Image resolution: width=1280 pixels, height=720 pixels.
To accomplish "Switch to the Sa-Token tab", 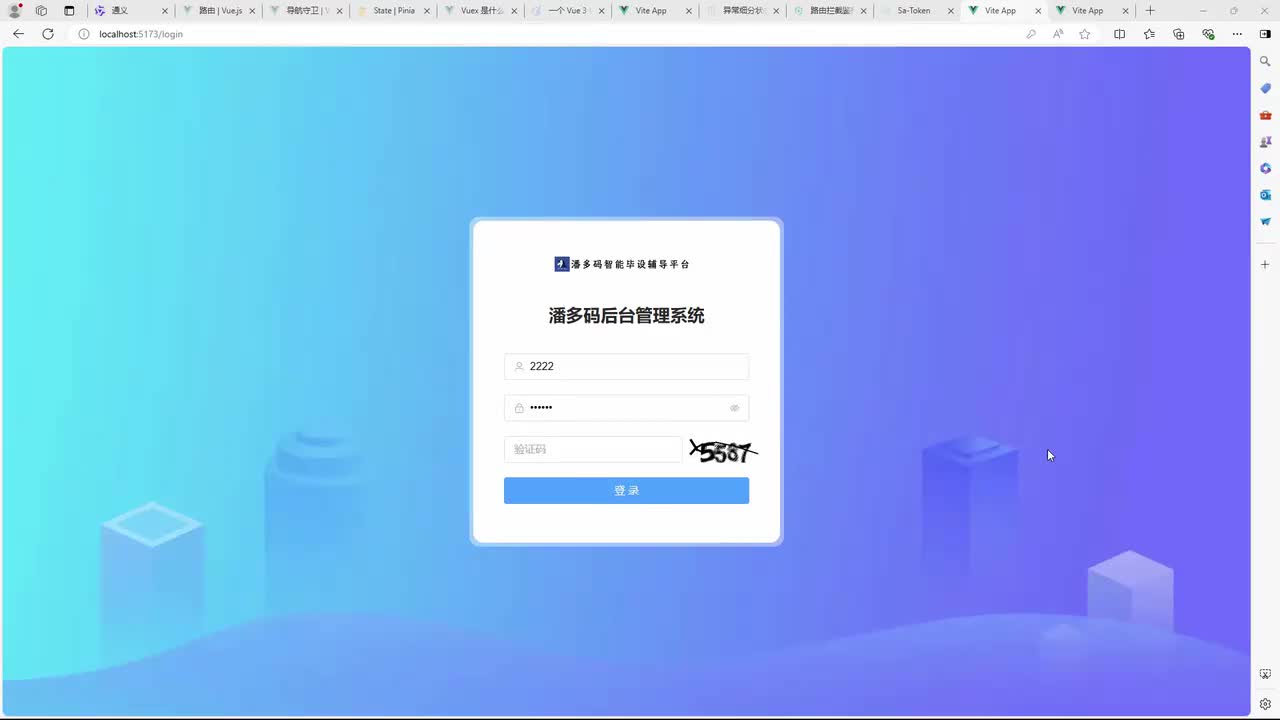I will click(916, 11).
